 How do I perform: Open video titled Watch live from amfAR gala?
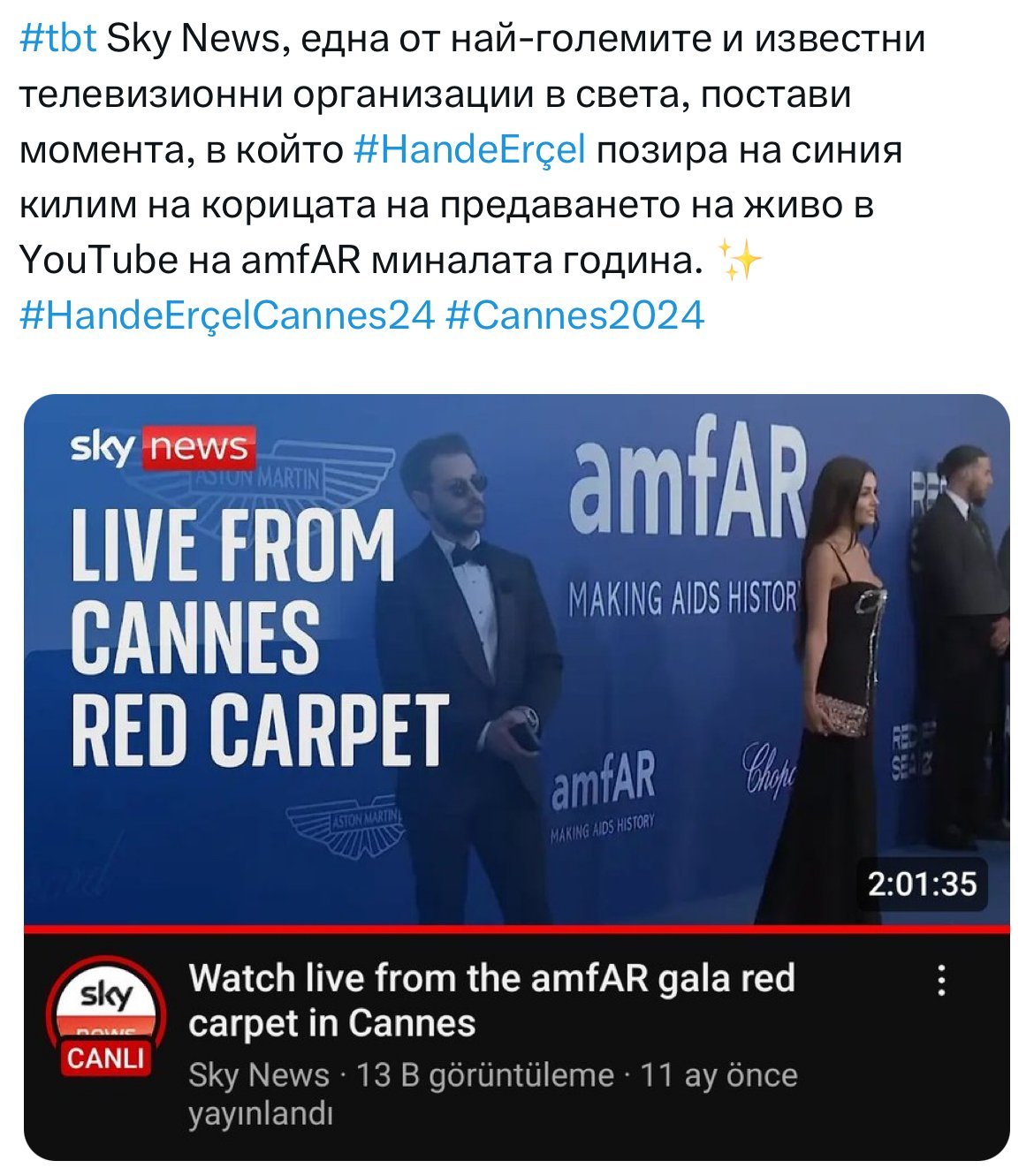491,1000
